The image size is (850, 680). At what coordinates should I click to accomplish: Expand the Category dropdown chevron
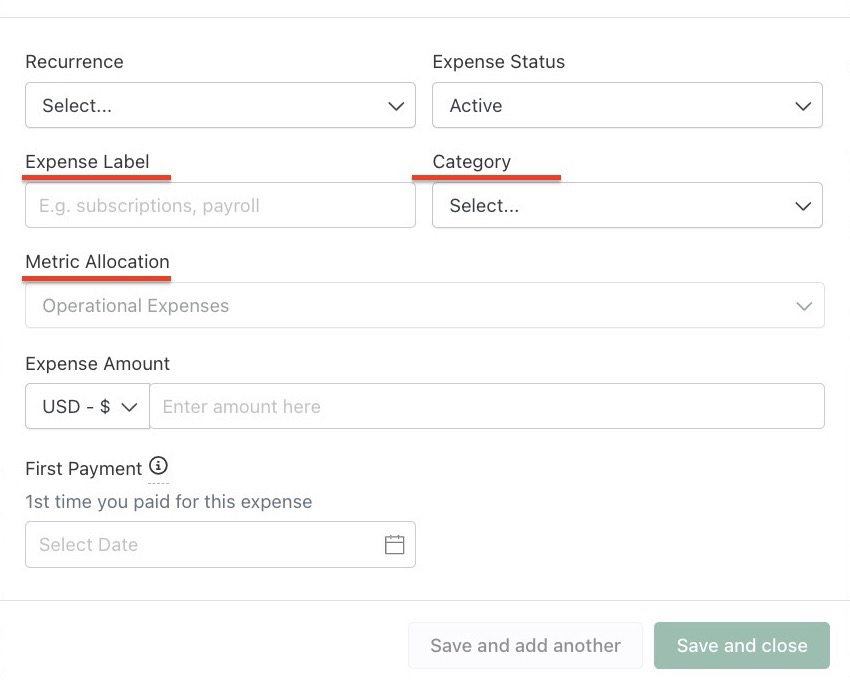803,206
